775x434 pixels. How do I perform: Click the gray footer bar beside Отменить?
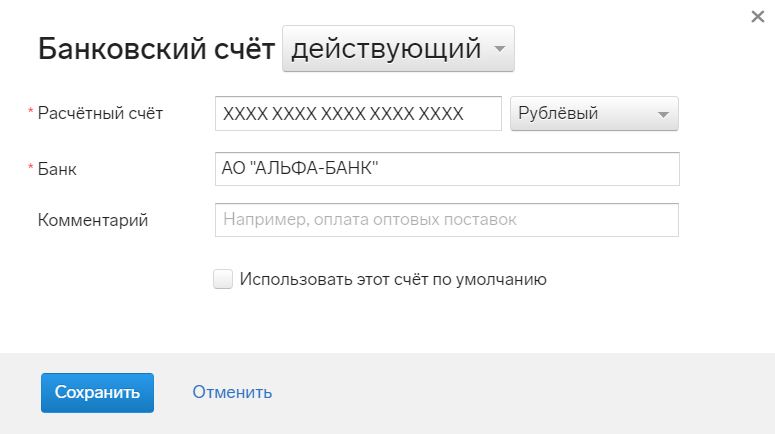(x=494, y=393)
